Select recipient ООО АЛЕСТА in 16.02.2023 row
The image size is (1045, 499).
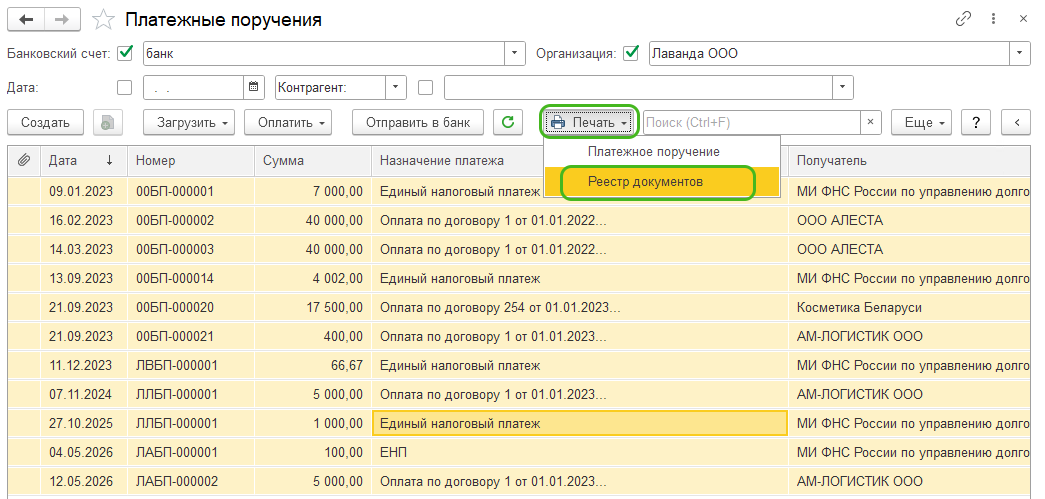point(910,221)
